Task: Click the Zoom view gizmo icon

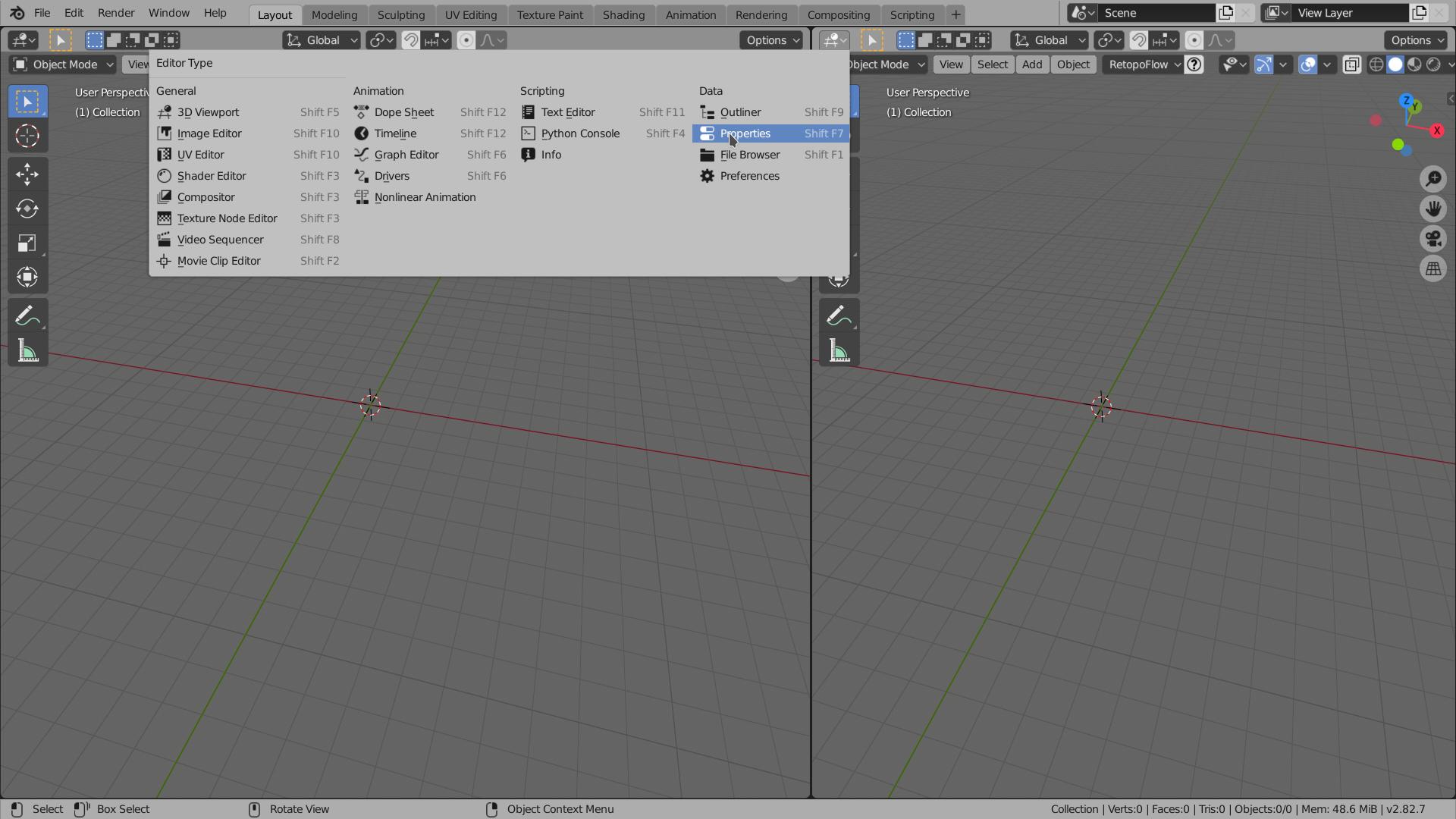Action: click(1433, 179)
